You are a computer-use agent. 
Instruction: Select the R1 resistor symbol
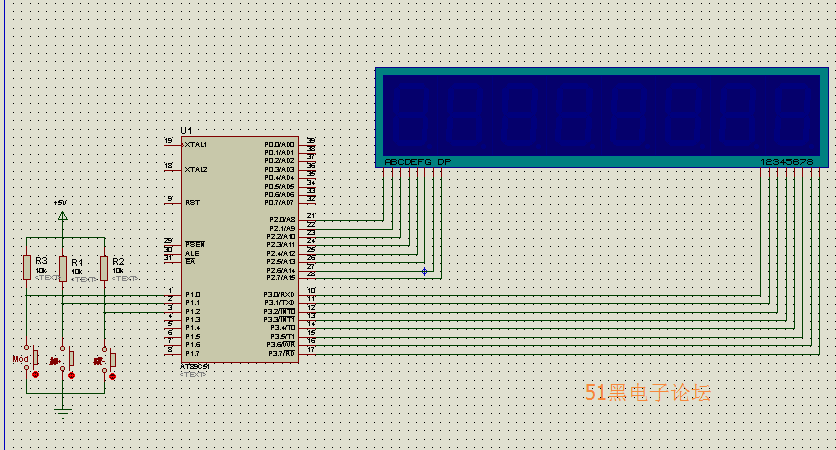[63, 268]
